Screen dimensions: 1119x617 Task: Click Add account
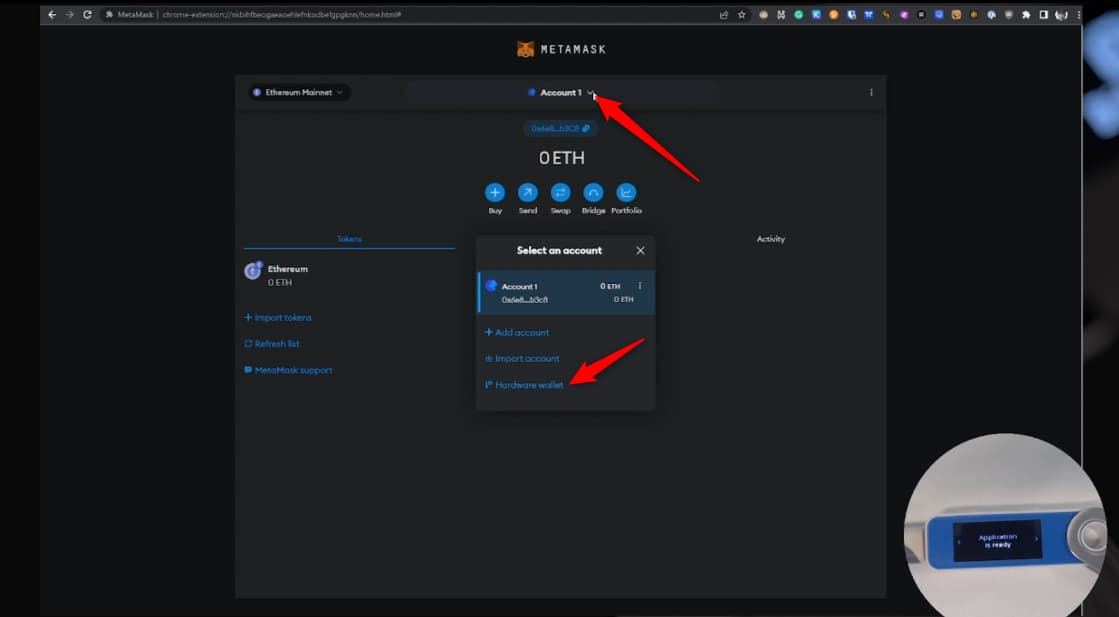[517, 332]
